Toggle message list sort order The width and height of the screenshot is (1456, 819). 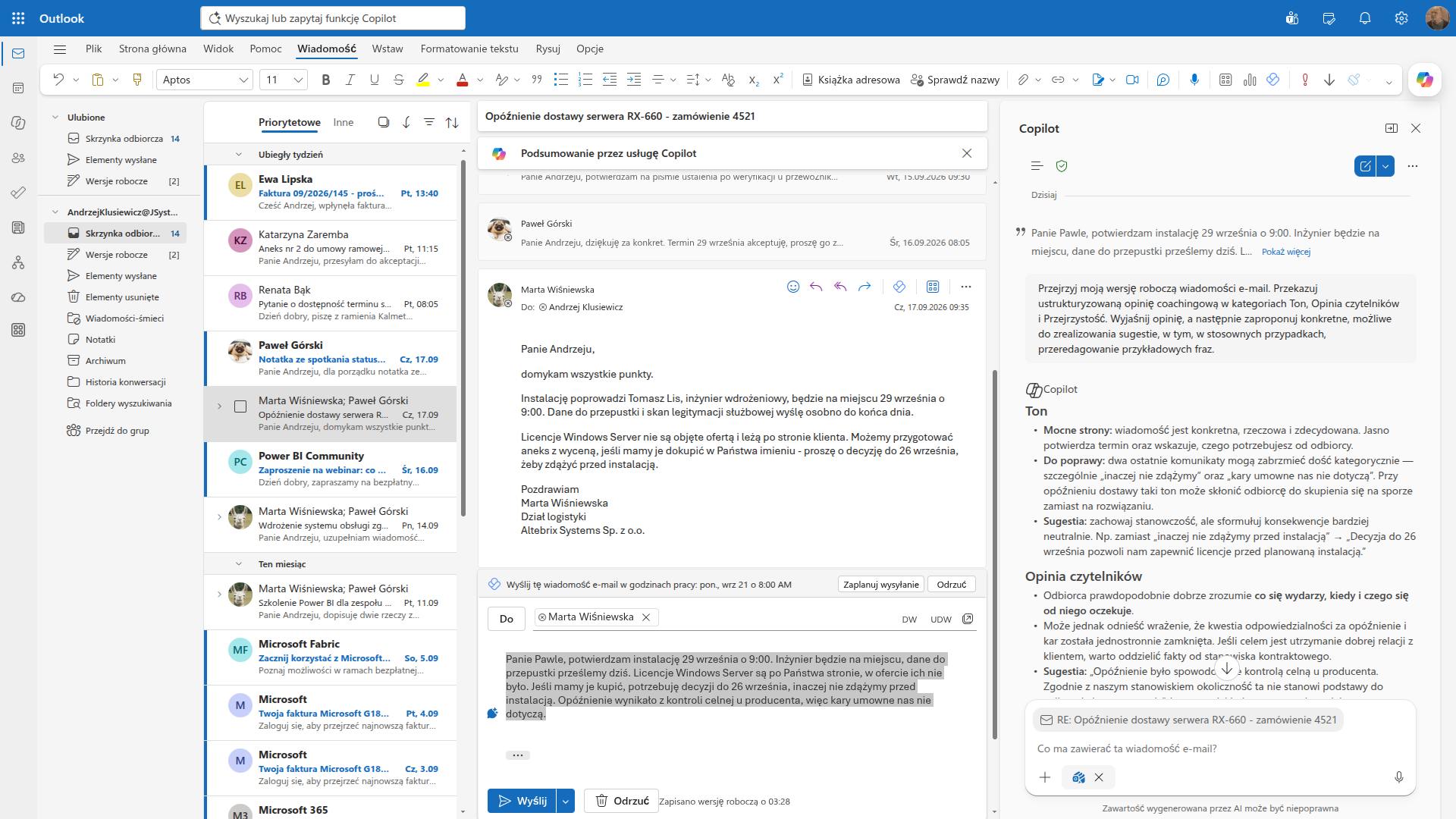coord(452,122)
